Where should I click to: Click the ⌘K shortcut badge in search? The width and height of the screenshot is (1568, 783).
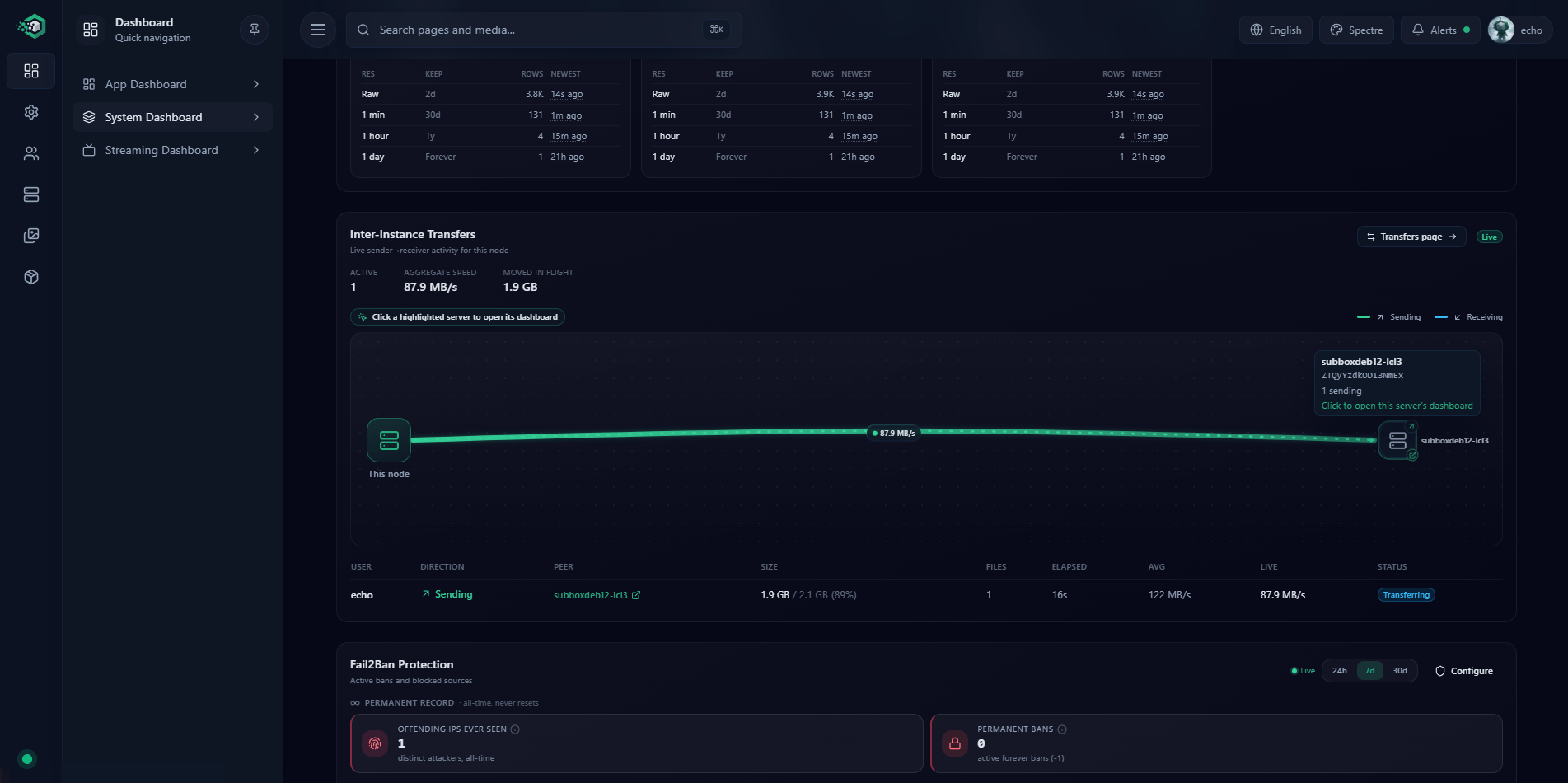pos(716,30)
